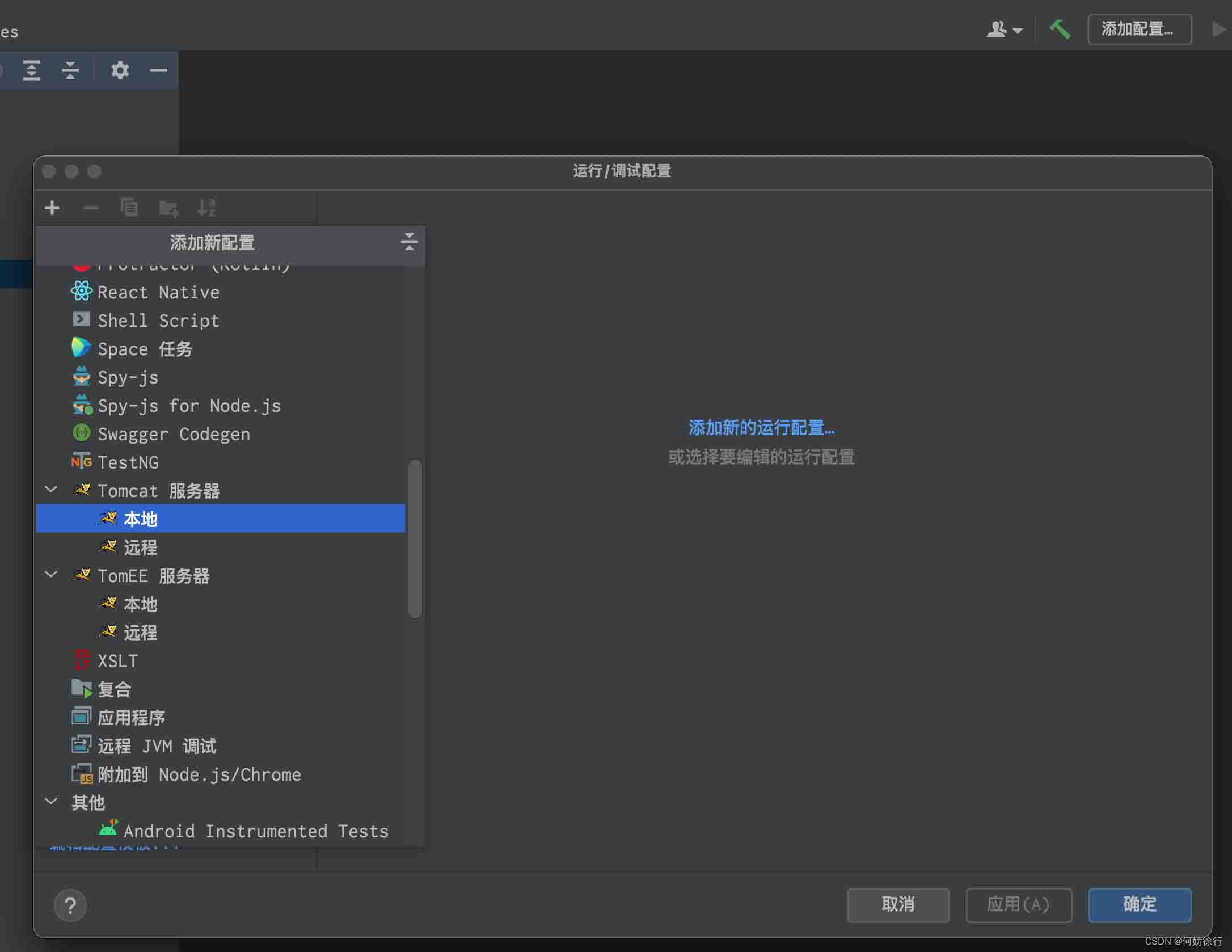The image size is (1232, 952).
Task: Click the run arrow icon in toolbar
Action: tap(1218, 29)
